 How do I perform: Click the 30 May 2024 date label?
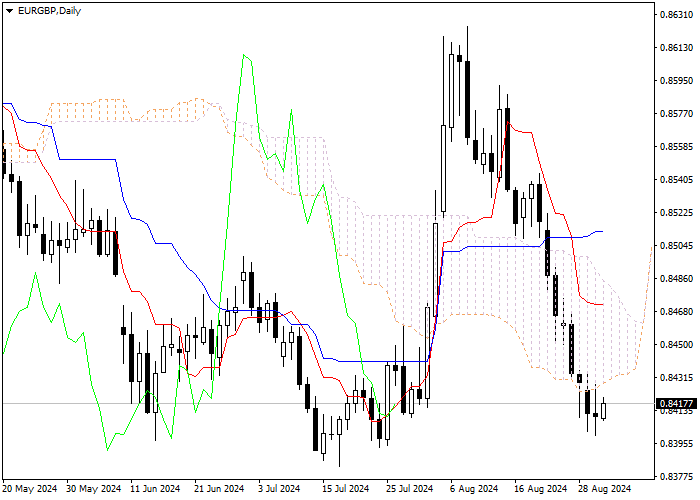point(94,489)
